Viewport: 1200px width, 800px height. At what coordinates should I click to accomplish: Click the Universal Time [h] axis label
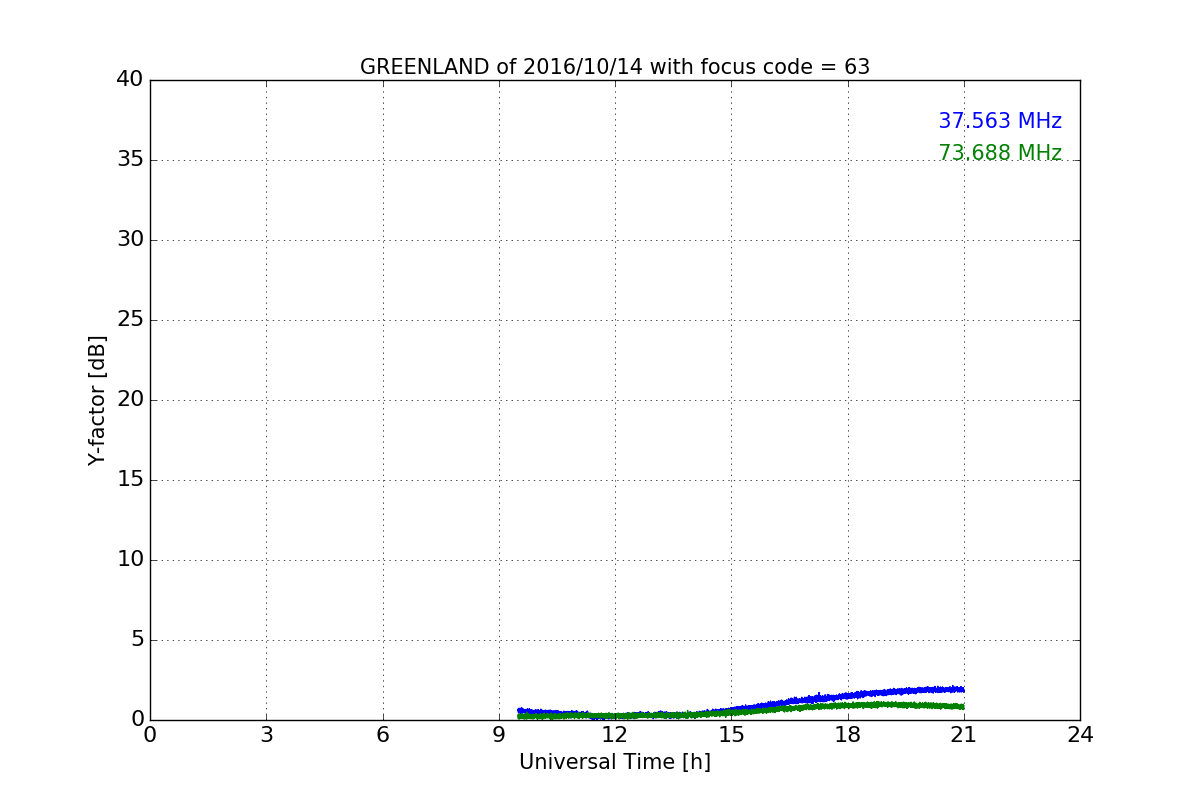click(x=615, y=762)
